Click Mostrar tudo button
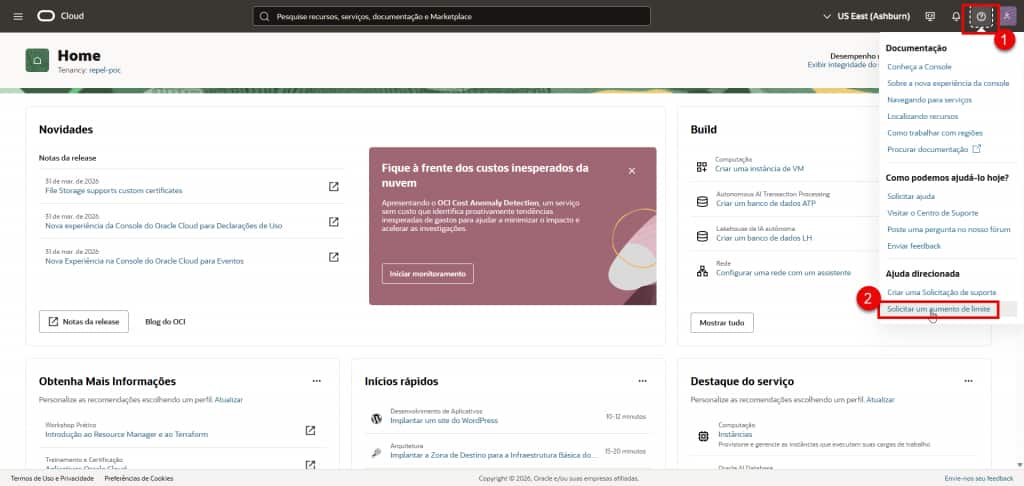 [x=722, y=323]
